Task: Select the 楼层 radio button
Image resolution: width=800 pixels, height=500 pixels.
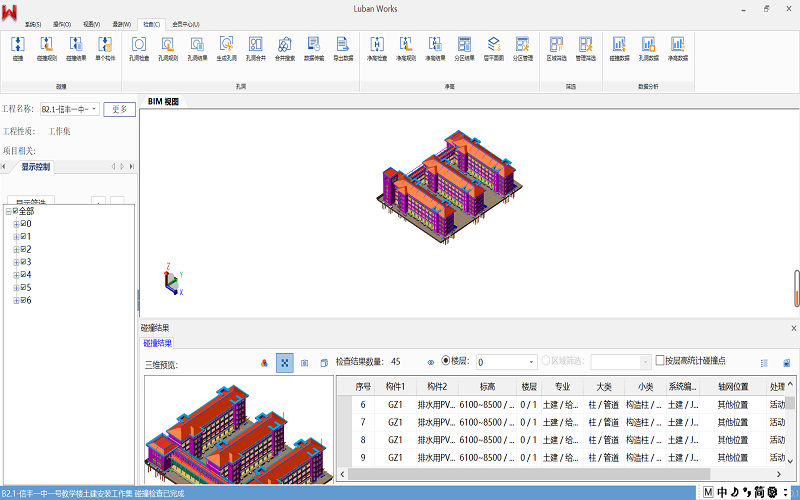Action: coord(445,360)
